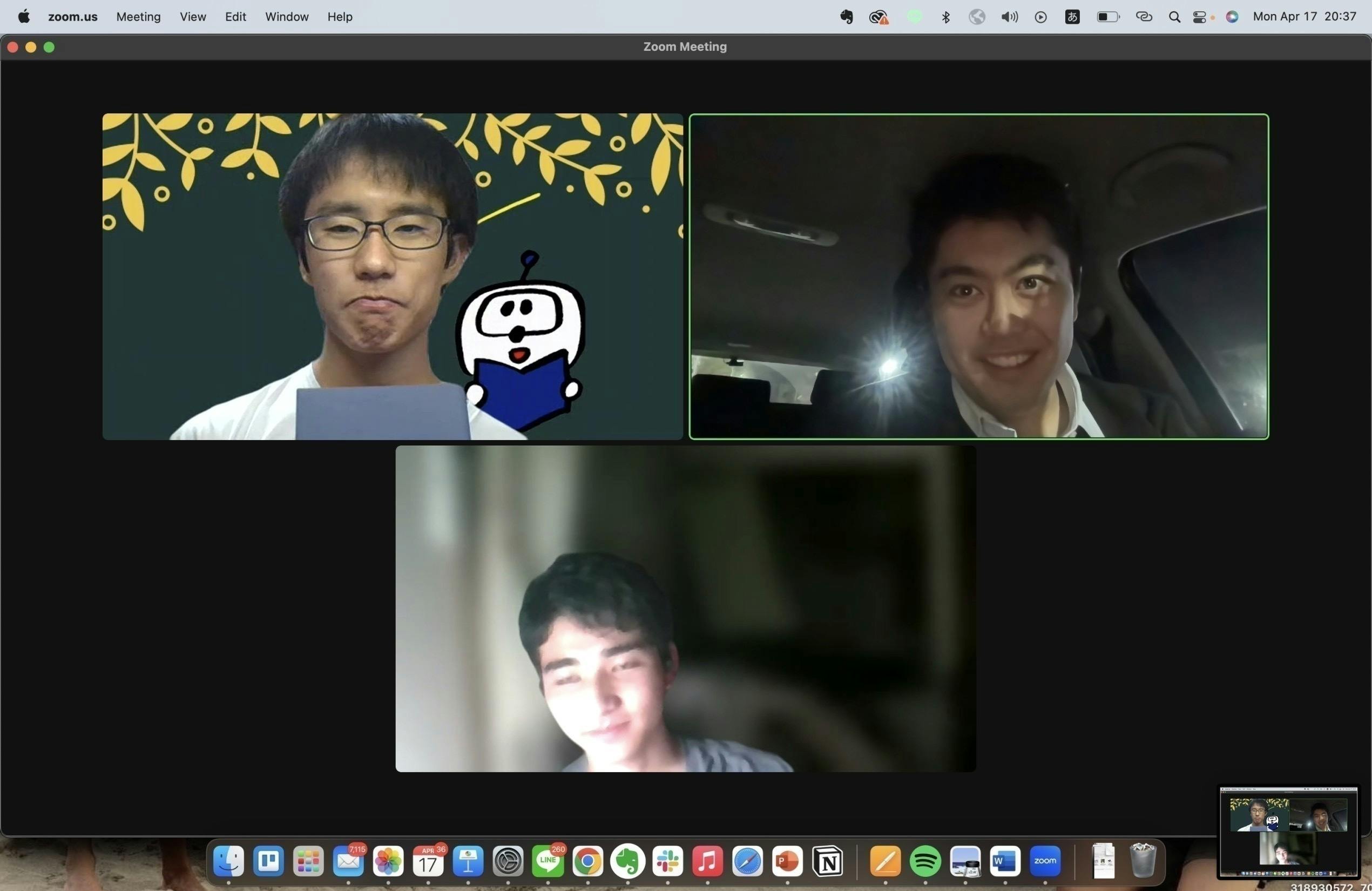The height and width of the screenshot is (891, 1372).
Task: Click the Help menu
Action: click(x=340, y=17)
